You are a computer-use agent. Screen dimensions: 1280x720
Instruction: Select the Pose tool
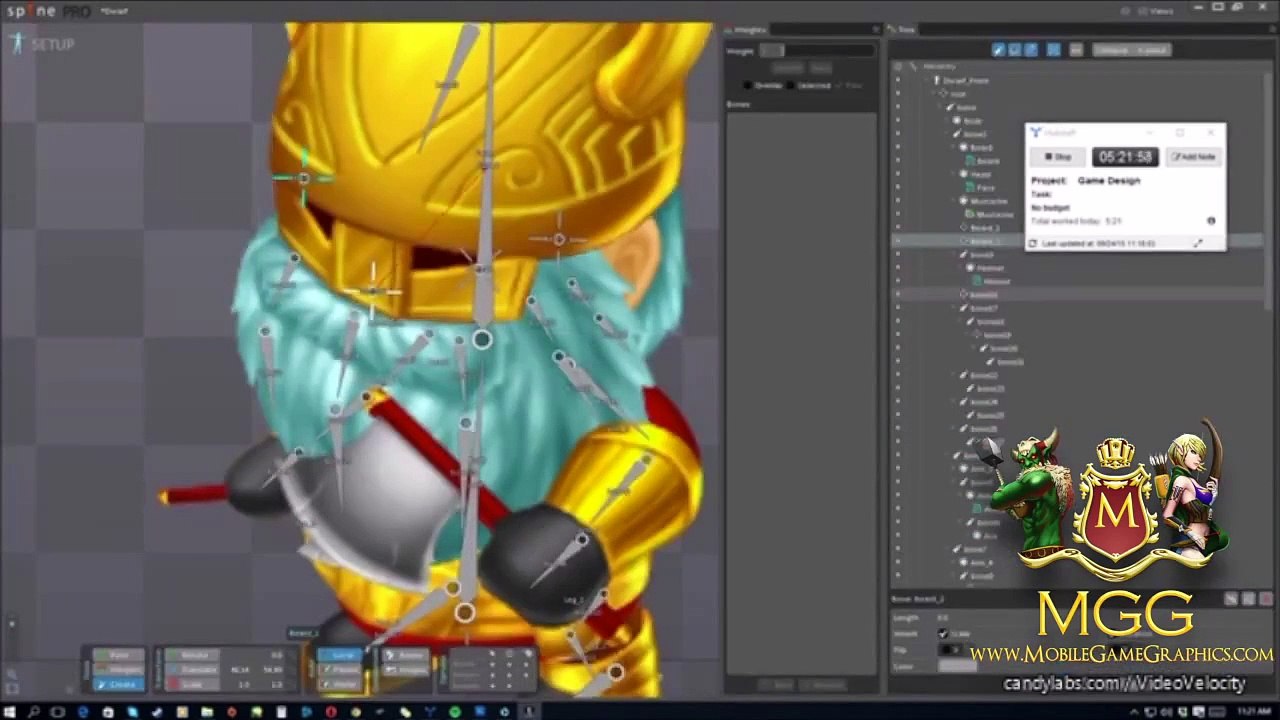119,655
